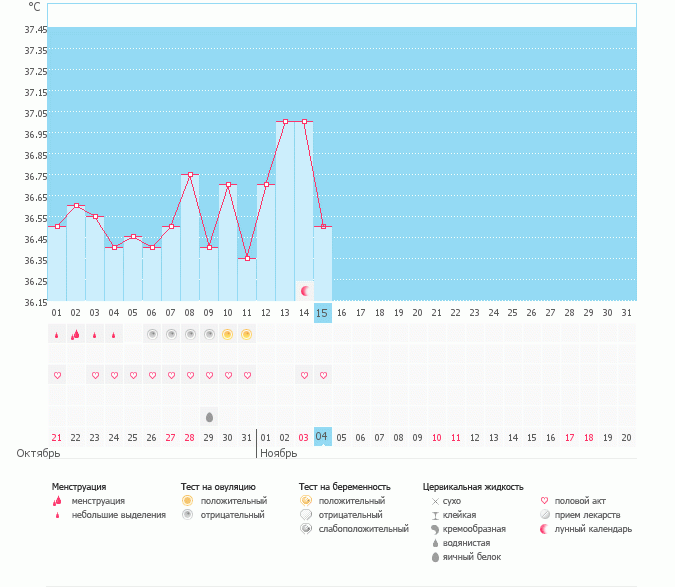Click the light discharge drop on day 01
The image size is (675, 587).
(x=57, y=335)
